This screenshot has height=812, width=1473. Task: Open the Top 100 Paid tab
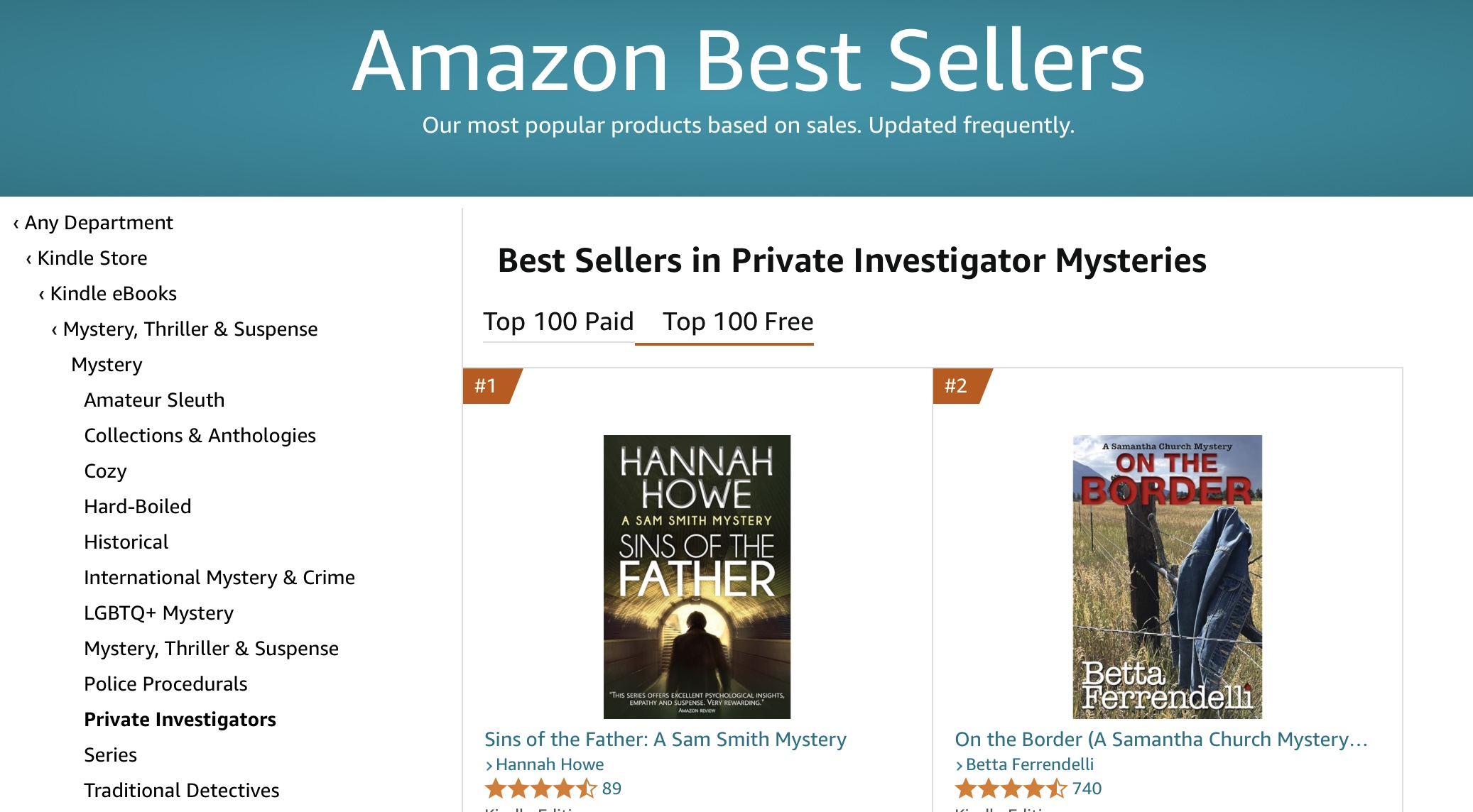tap(558, 322)
